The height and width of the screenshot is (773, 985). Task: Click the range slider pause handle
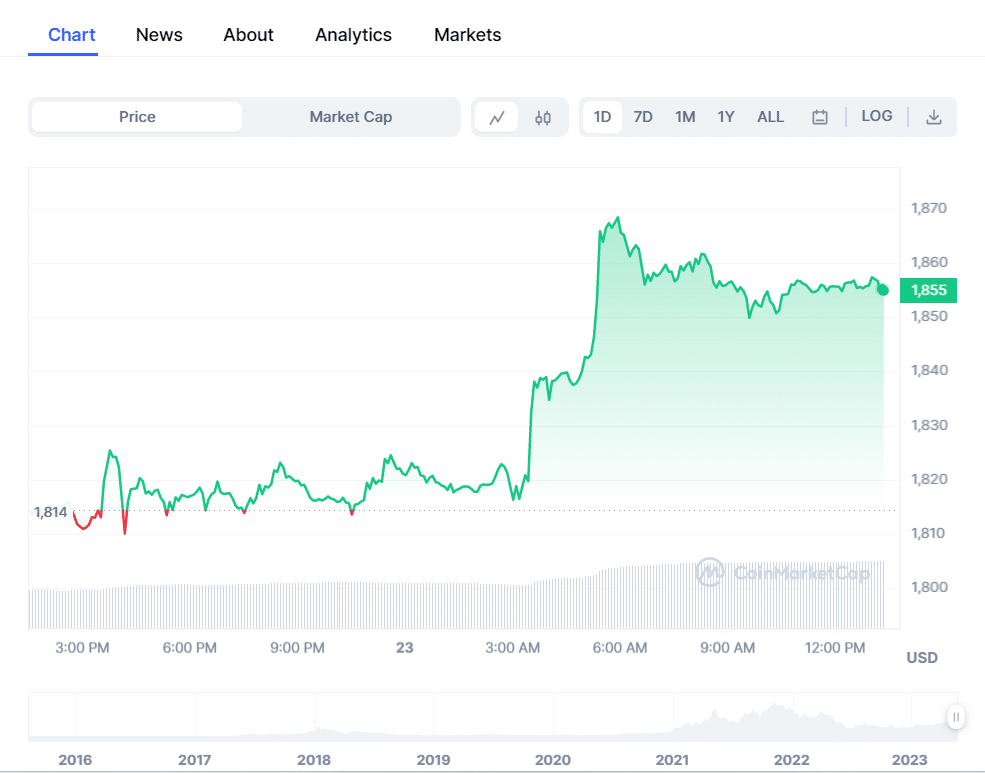coord(956,717)
